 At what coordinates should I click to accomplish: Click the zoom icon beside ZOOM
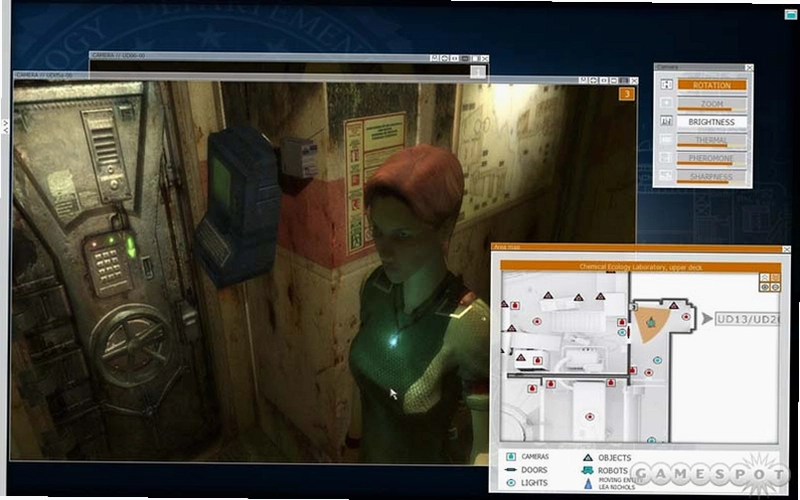666,103
